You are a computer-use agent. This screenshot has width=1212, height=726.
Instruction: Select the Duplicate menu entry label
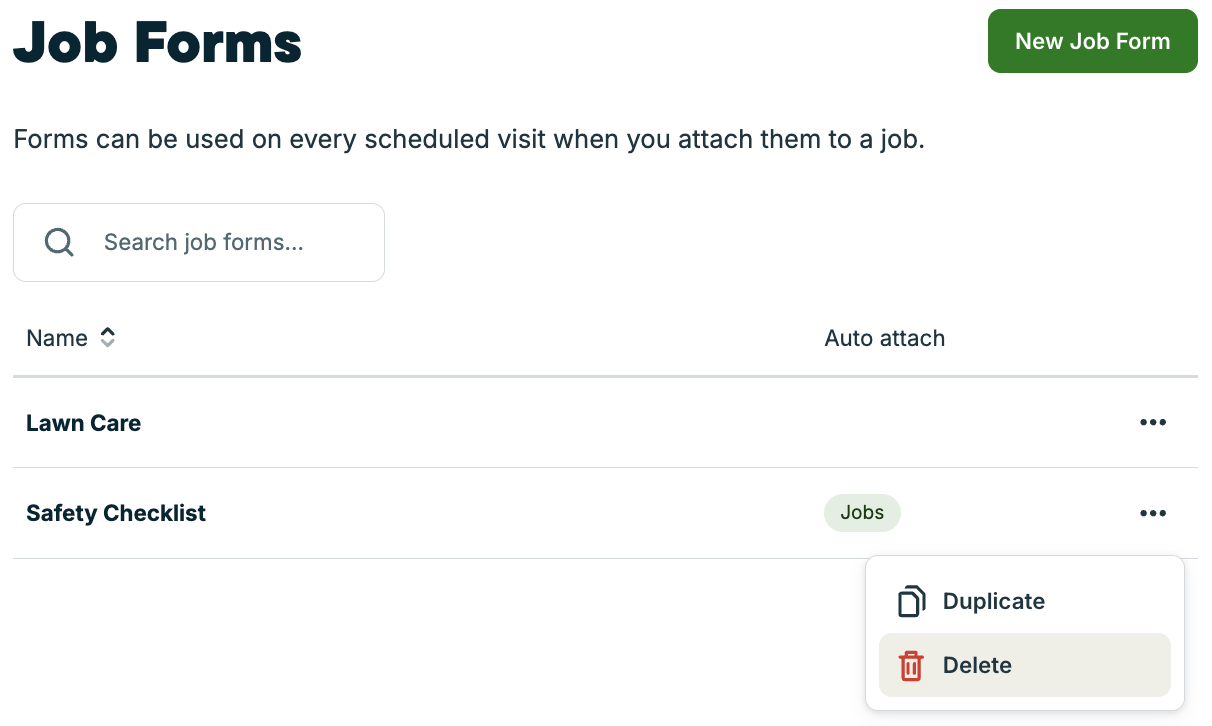pyautogui.click(x=994, y=602)
